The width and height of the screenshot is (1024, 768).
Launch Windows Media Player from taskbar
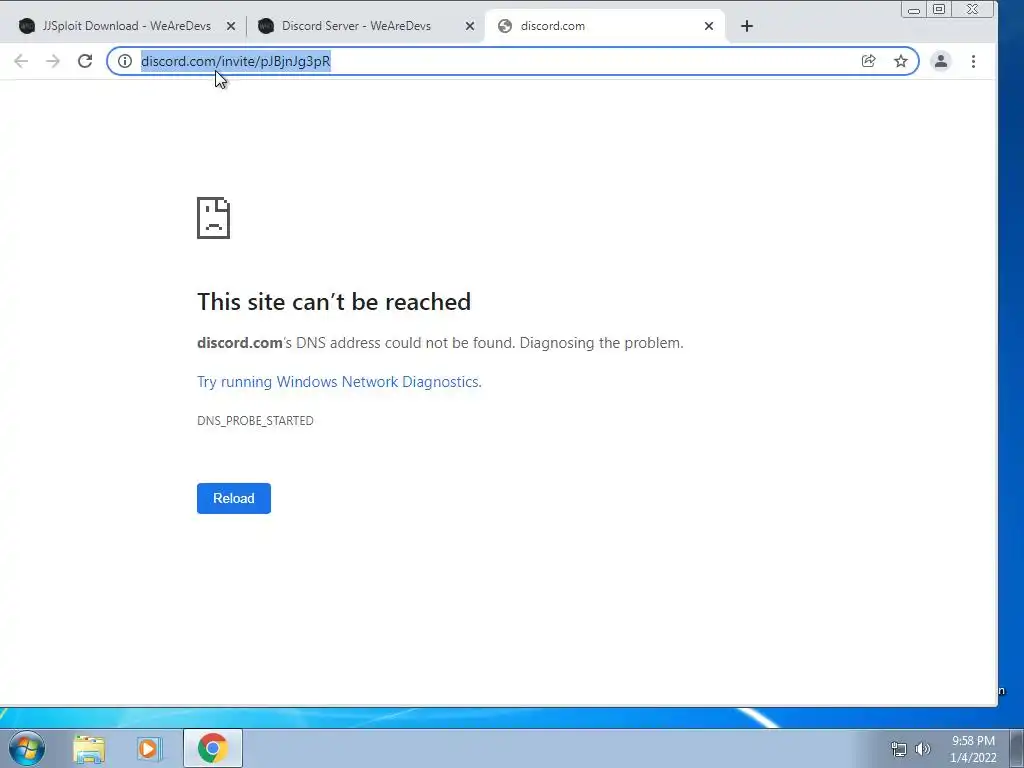[x=149, y=748]
